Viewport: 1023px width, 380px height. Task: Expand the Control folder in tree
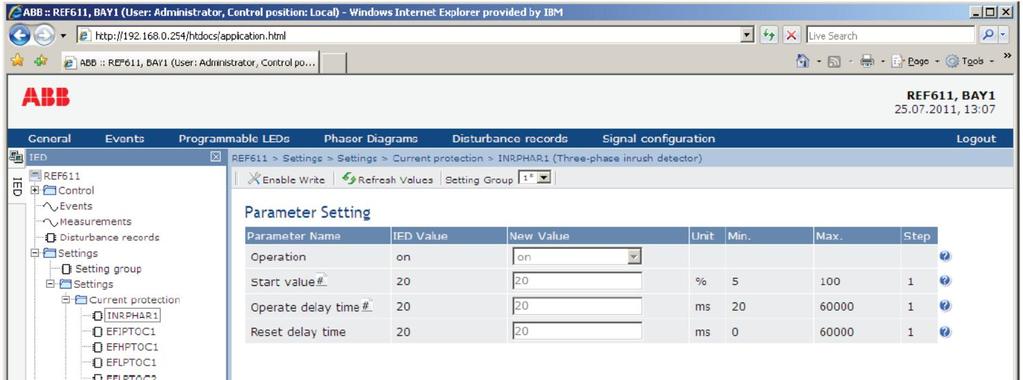(34, 191)
